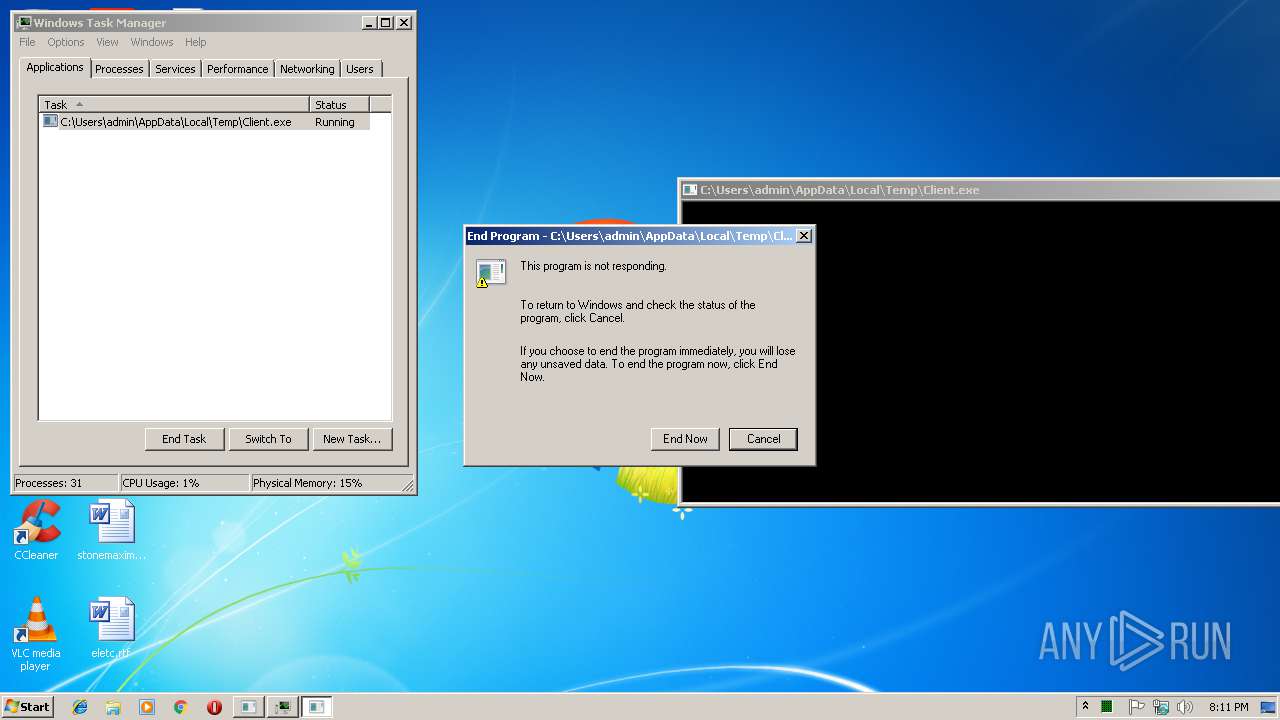
Task: Click the Task Manager title bar icon
Action: click(x=24, y=22)
